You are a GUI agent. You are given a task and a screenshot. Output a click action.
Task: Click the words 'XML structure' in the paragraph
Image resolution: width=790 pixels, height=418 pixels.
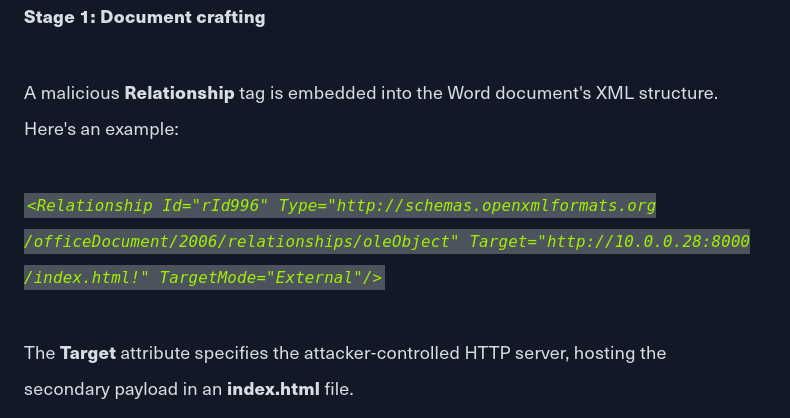tap(656, 93)
